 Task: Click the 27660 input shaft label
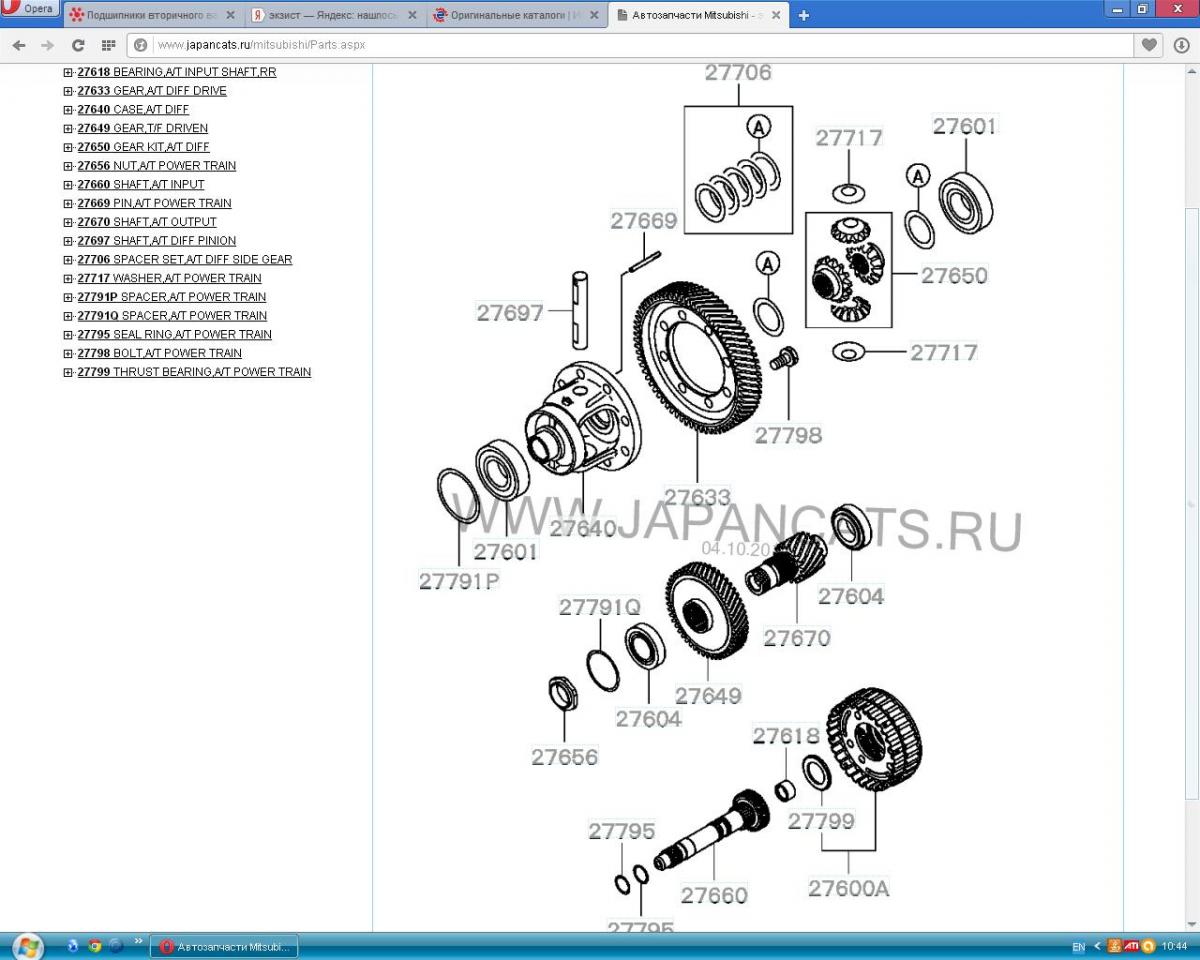714,895
